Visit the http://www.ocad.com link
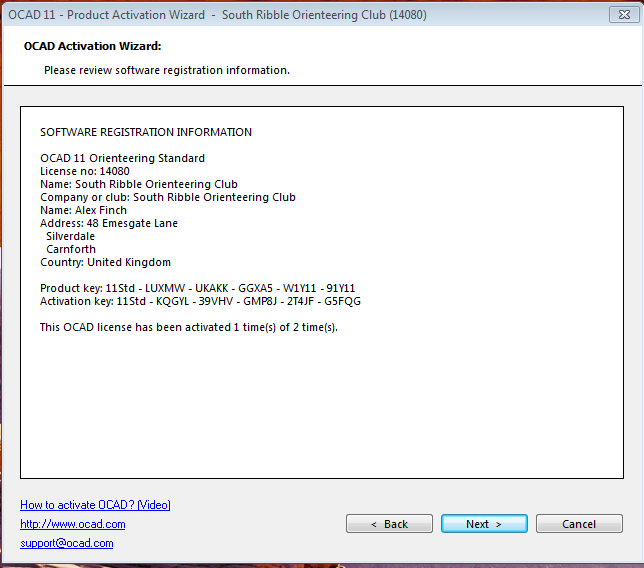 tap(73, 524)
